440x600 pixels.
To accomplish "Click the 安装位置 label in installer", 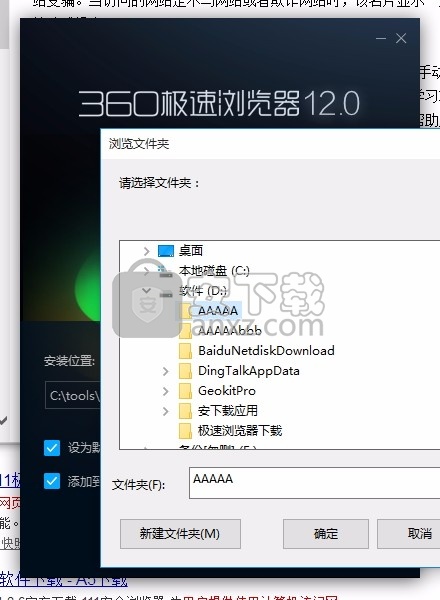I will (69, 360).
